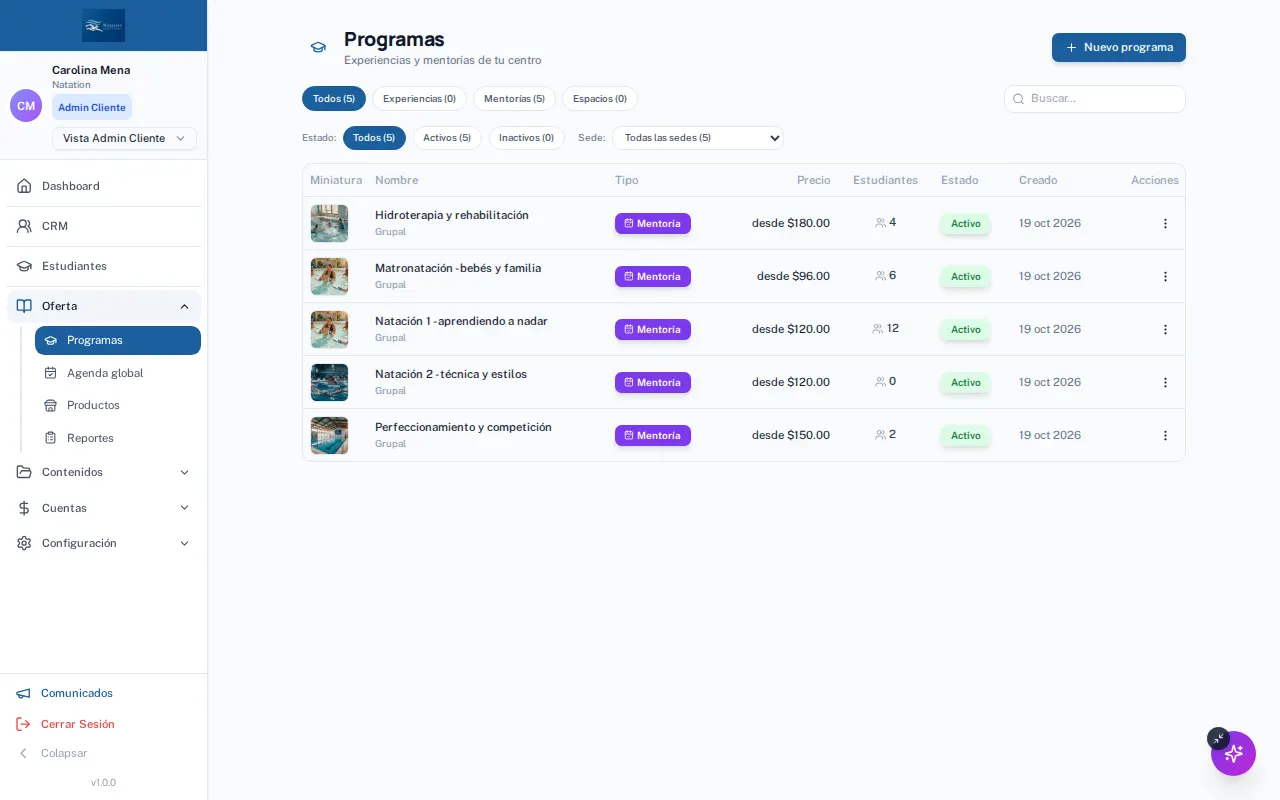
Task: Click into the Buscar search field
Action: pyautogui.click(x=1095, y=99)
